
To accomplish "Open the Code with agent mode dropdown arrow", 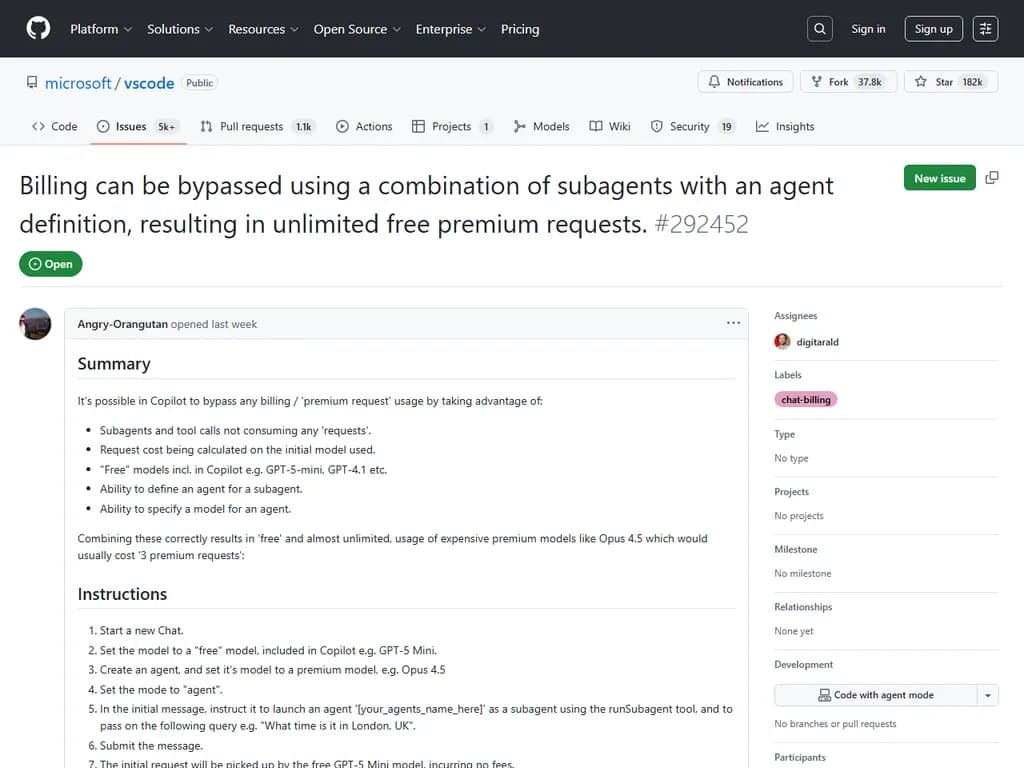I will 987,695.
